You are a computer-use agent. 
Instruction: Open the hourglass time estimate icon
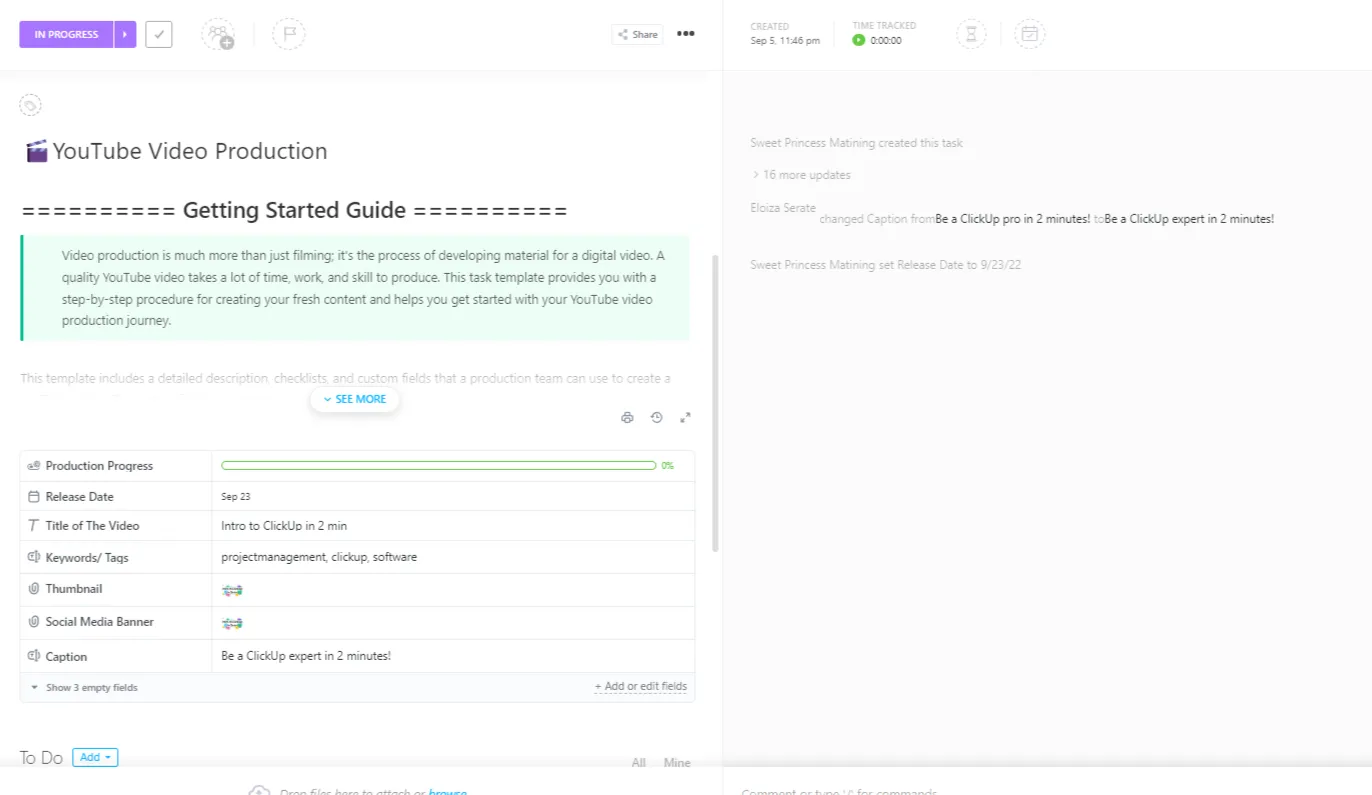point(971,34)
